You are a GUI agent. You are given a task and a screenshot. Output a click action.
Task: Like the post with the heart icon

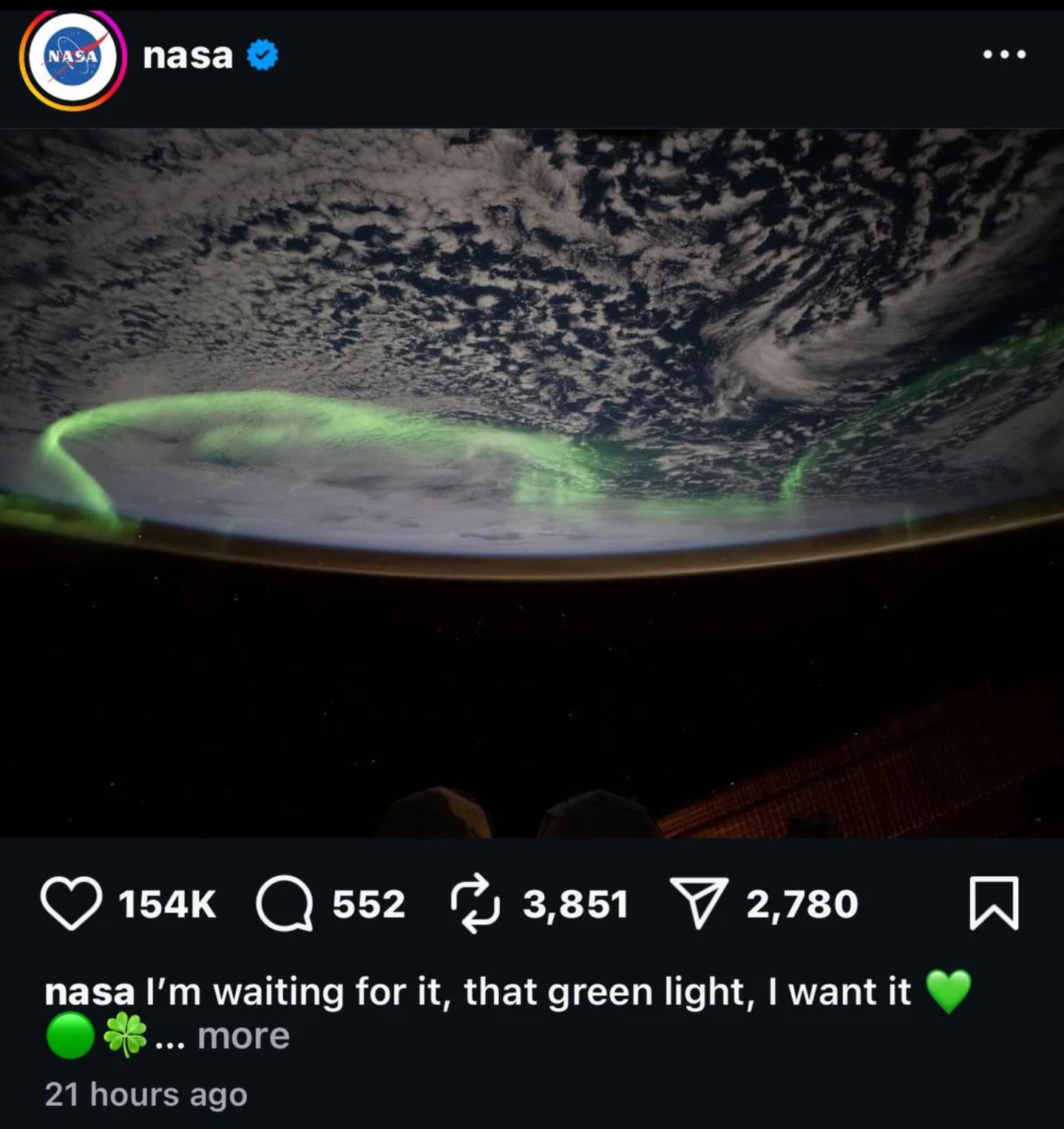[x=72, y=903]
